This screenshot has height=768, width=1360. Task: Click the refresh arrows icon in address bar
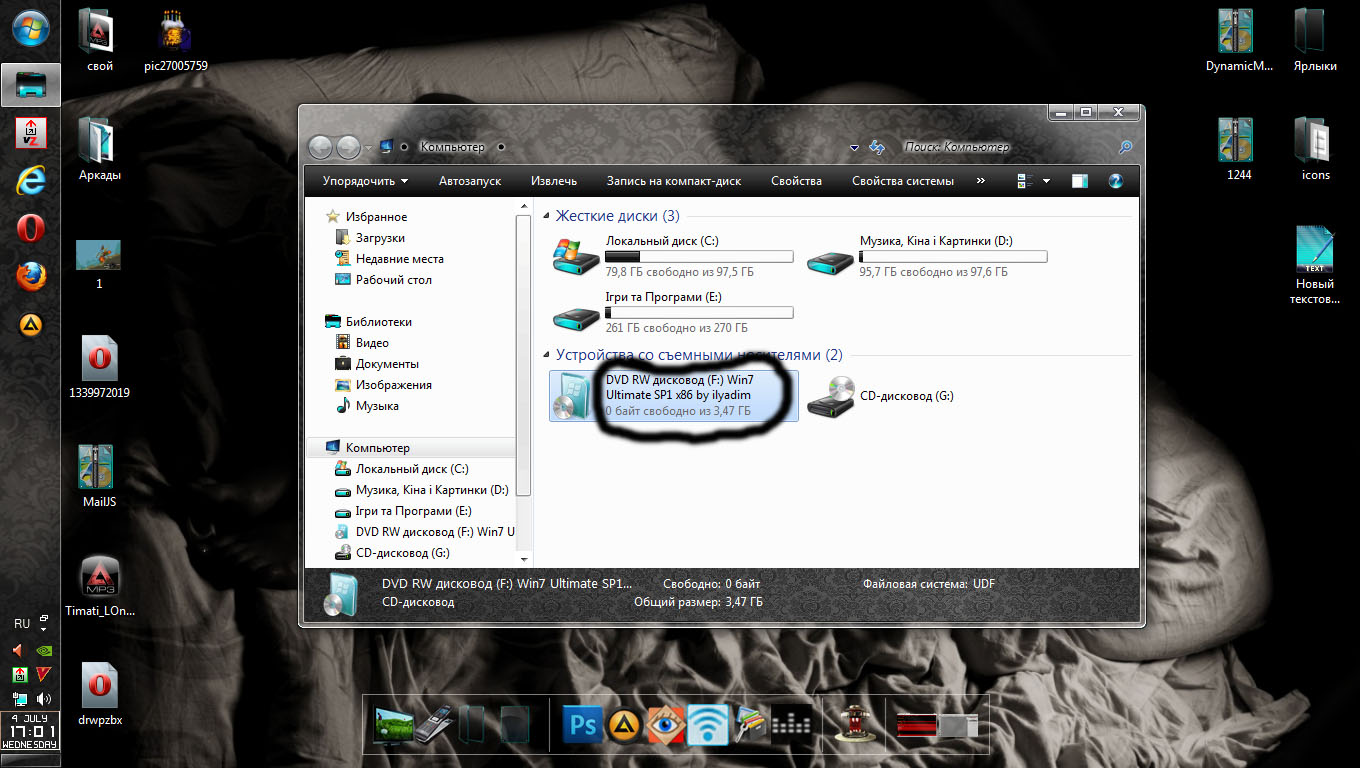tap(877, 147)
